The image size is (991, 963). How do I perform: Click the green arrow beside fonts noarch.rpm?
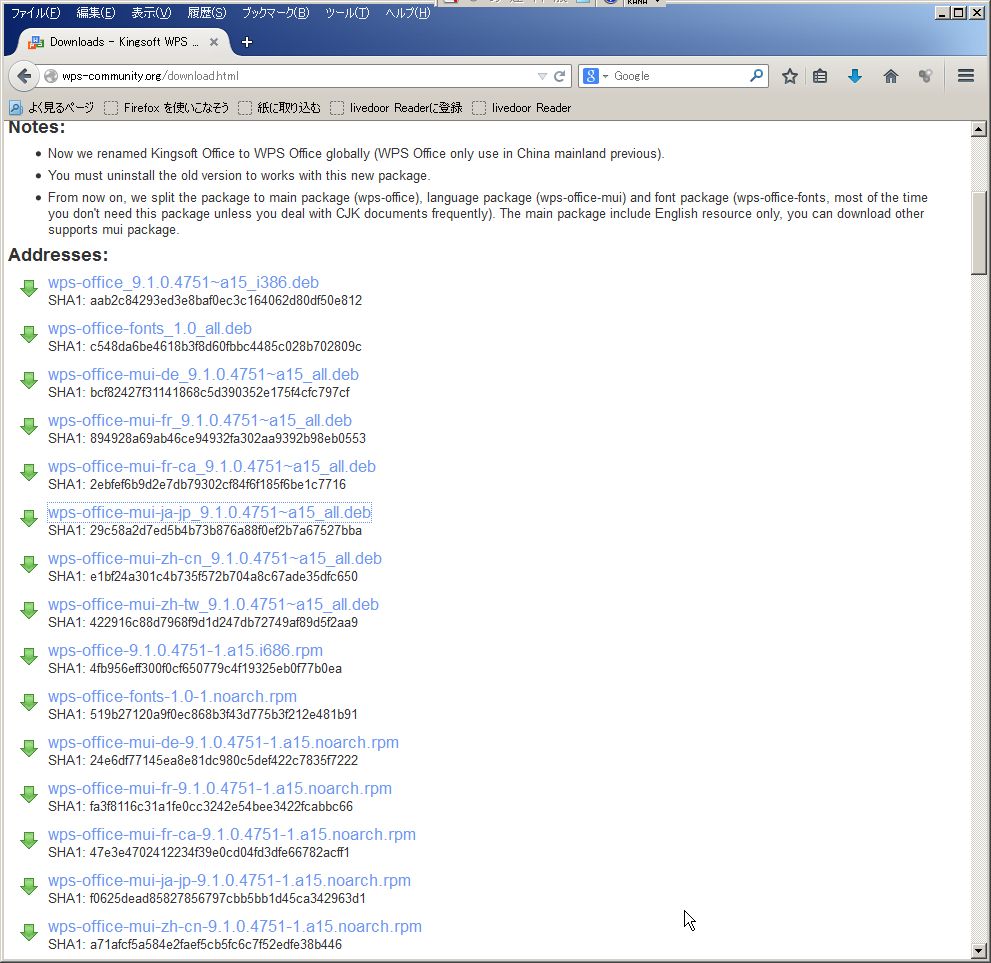click(x=28, y=703)
